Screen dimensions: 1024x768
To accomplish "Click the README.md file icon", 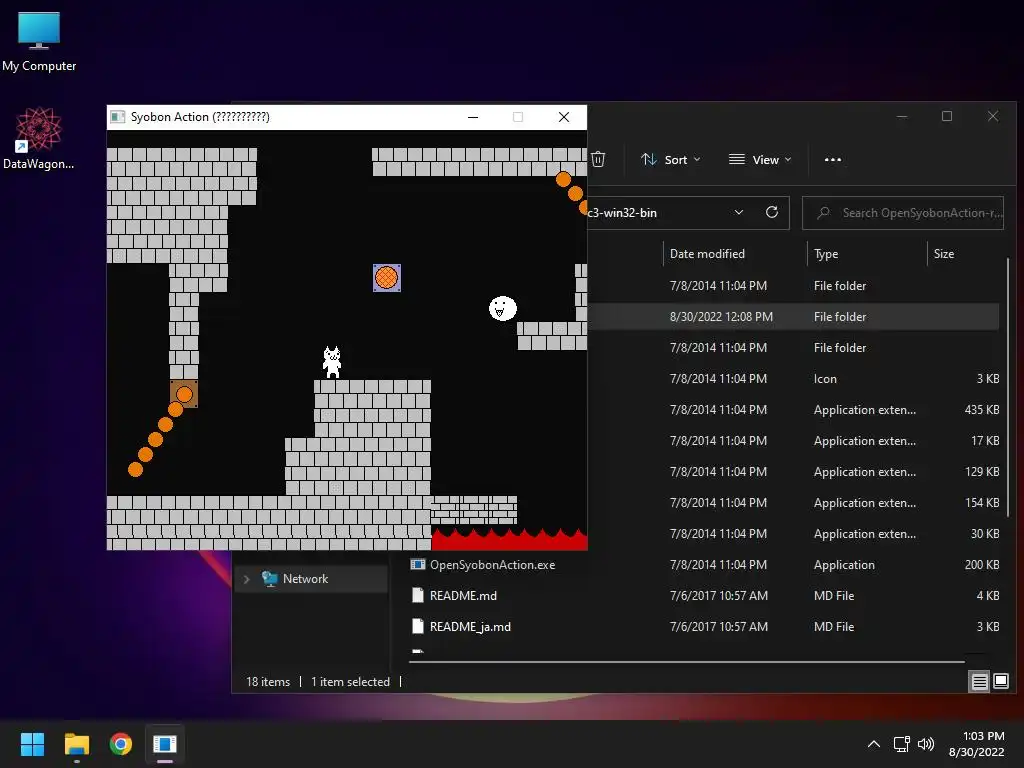I will [x=418, y=595].
